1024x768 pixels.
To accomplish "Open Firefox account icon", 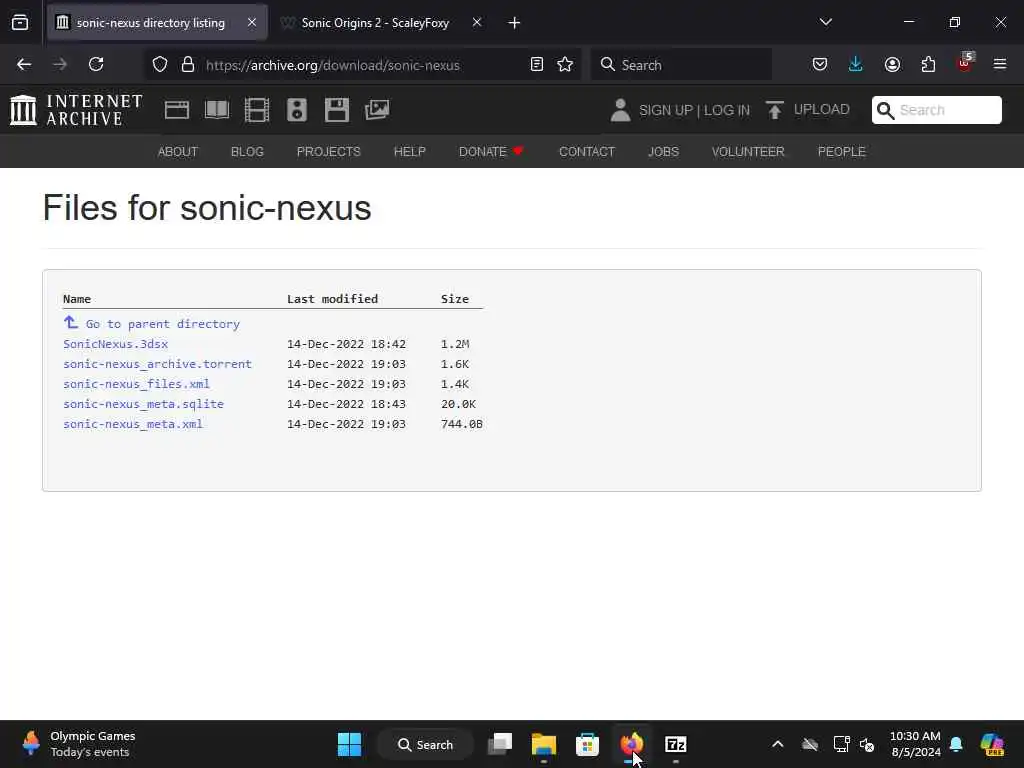I will tap(892, 65).
